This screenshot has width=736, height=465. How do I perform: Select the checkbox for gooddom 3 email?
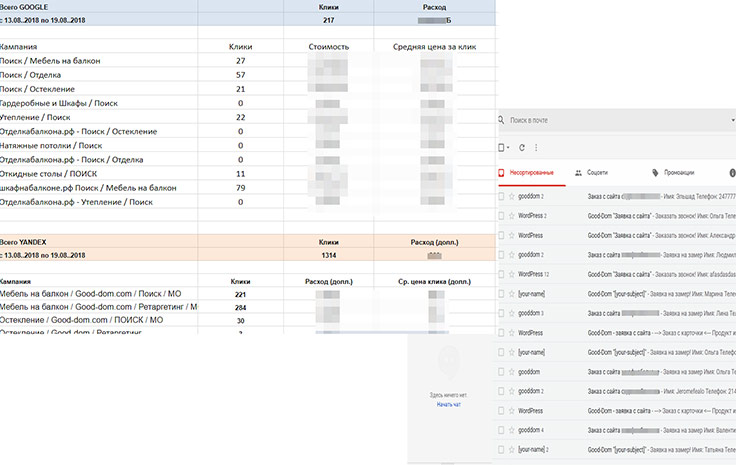tap(501, 313)
